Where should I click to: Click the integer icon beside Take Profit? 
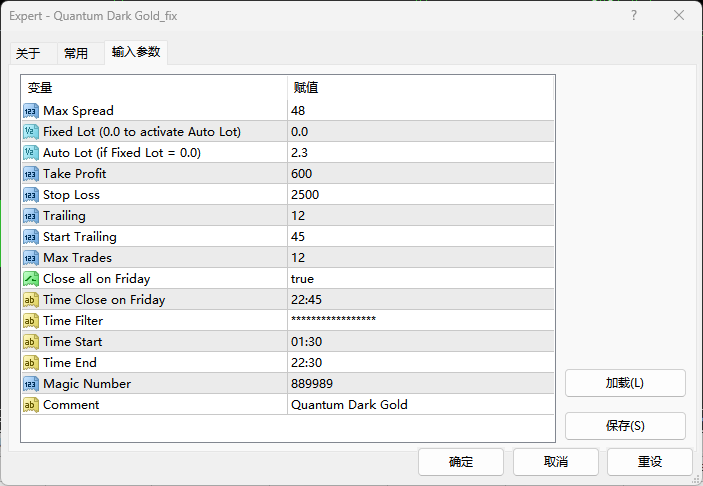click(x=30, y=174)
